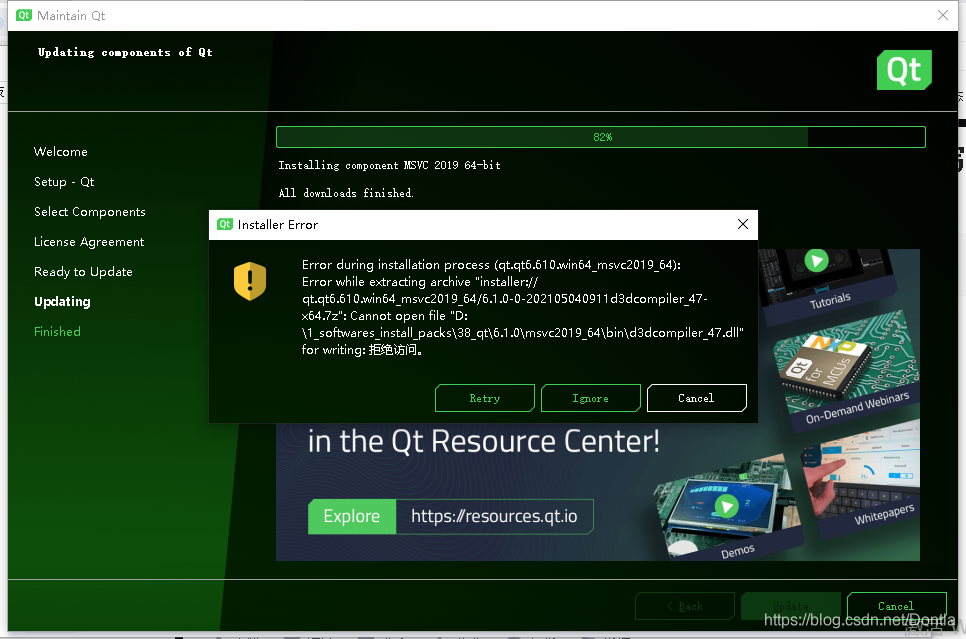
Task: Cancel the installation from the error dialog
Action: (696, 397)
